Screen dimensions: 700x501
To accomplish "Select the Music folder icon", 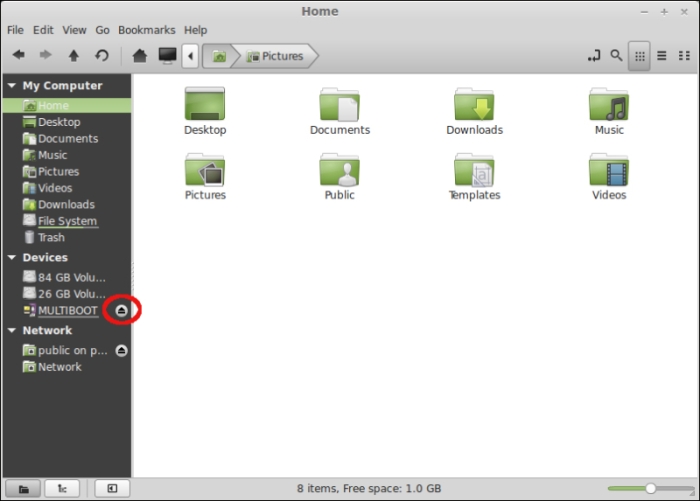I will tap(609, 111).
